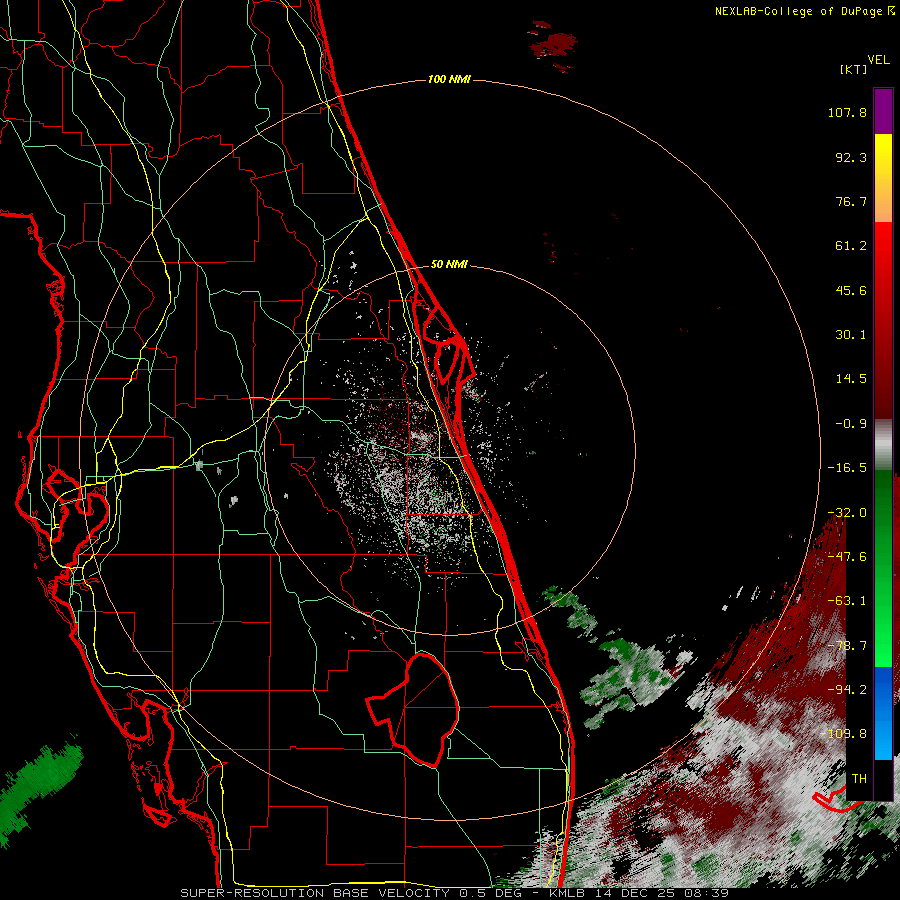
Task: Select the -63.1 velocity scale value
Action: 847,601
